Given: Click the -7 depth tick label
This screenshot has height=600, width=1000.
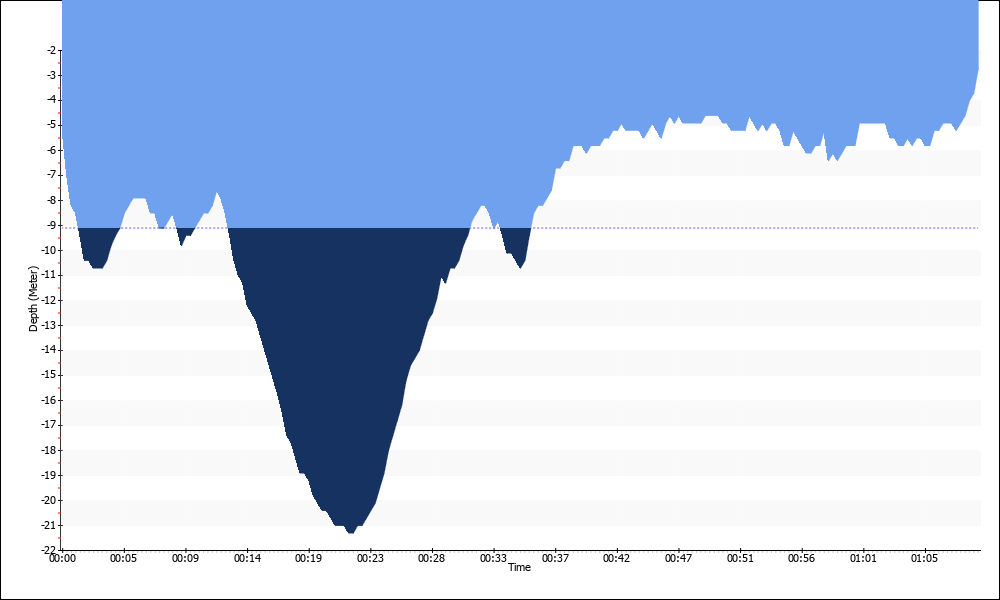Looking at the screenshot, I should pyautogui.click(x=51, y=175).
